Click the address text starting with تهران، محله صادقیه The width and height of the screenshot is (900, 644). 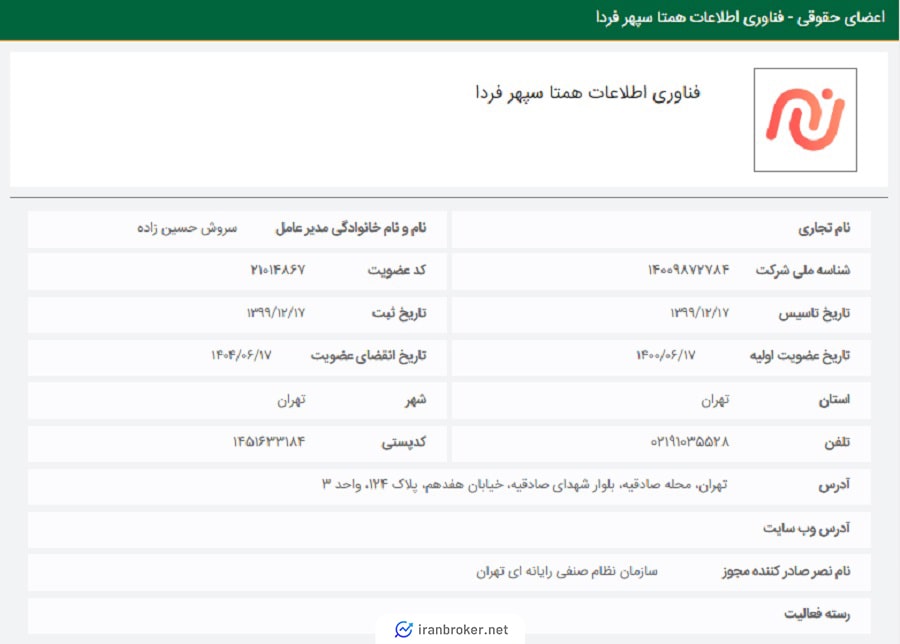pyautogui.click(x=525, y=485)
